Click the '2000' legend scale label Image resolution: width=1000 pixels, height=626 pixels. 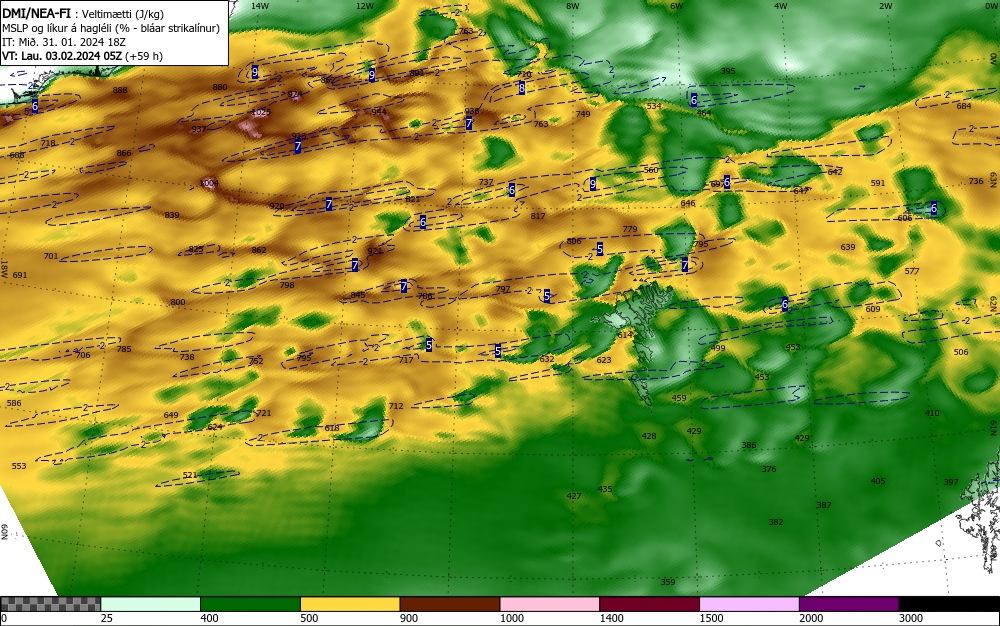pos(810,618)
